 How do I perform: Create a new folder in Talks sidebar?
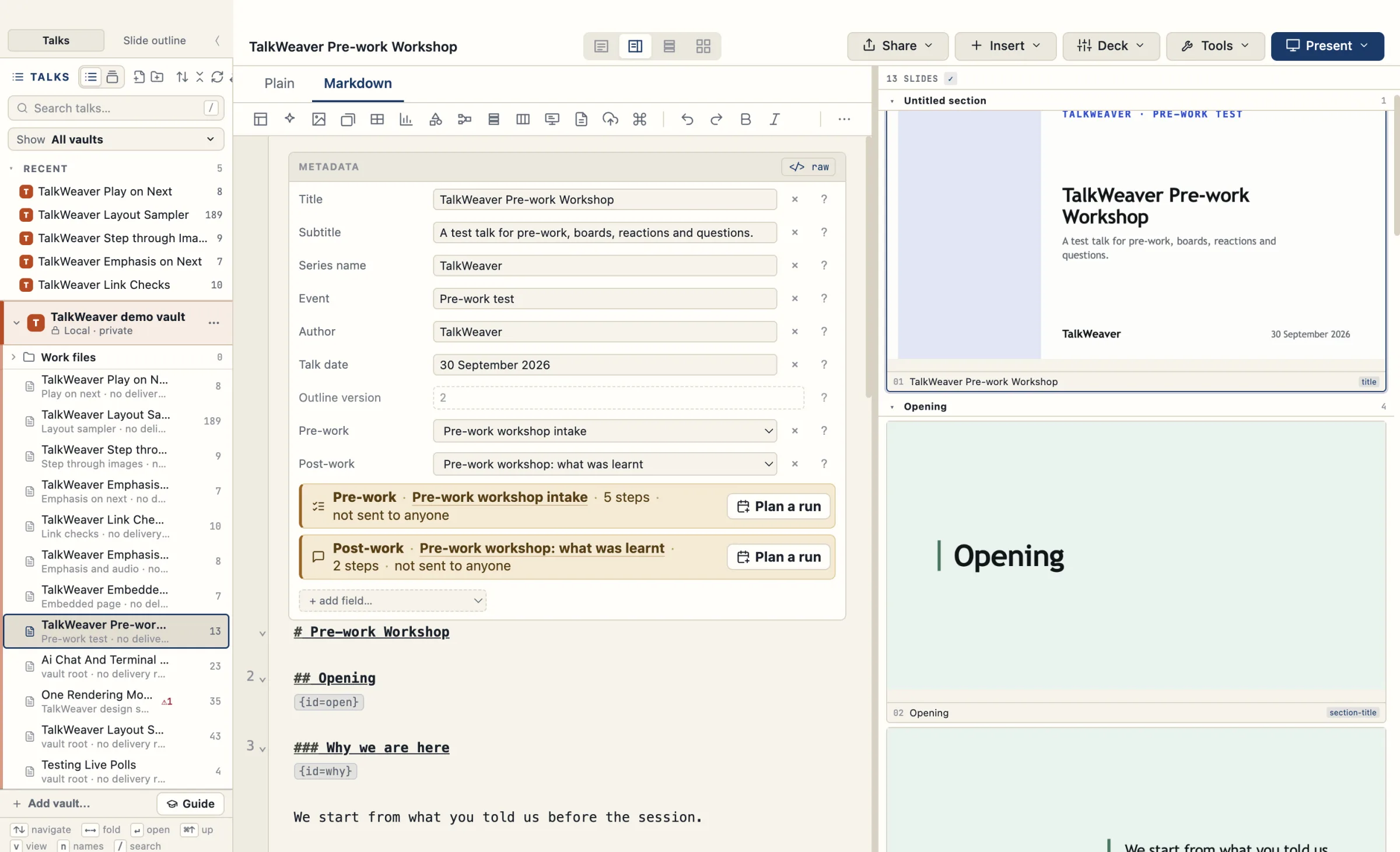(157, 76)
